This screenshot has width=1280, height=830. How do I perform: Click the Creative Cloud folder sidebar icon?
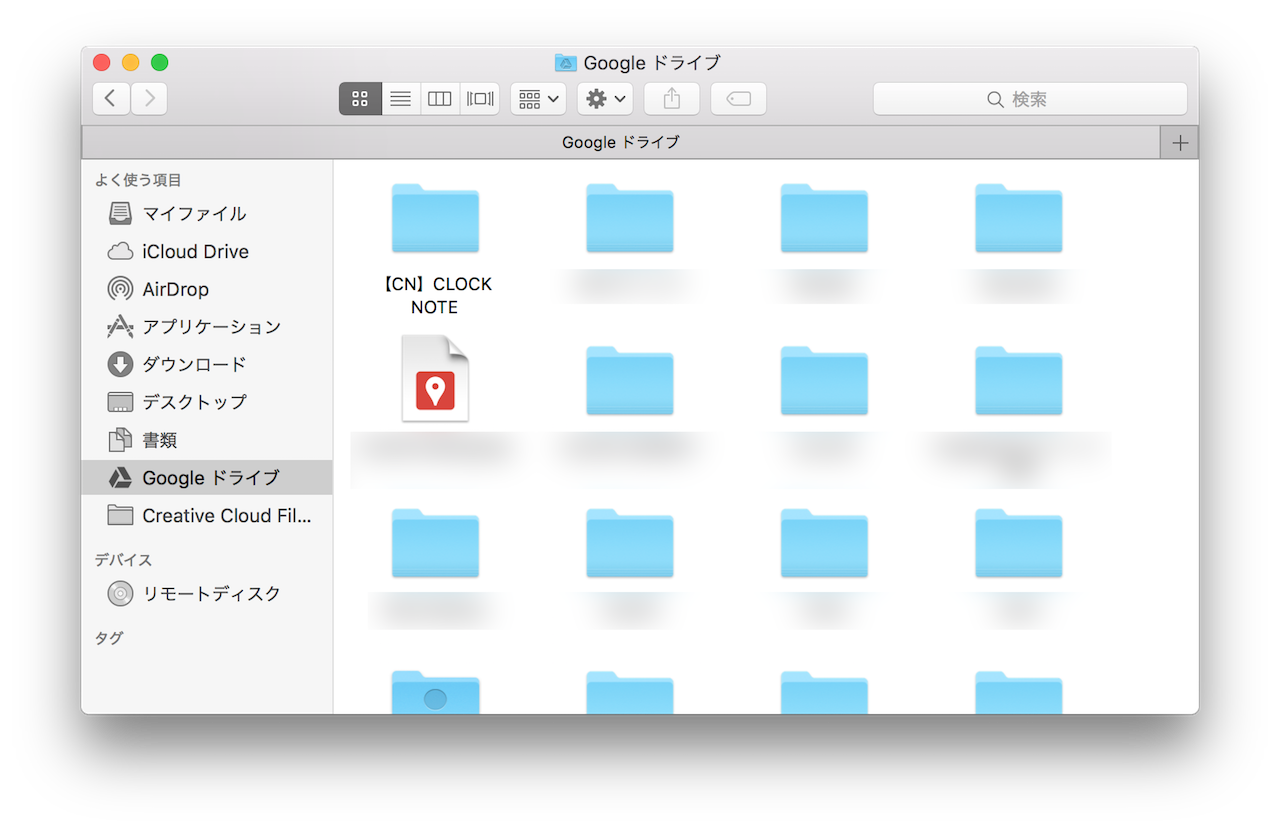click(x=120, y=516)
